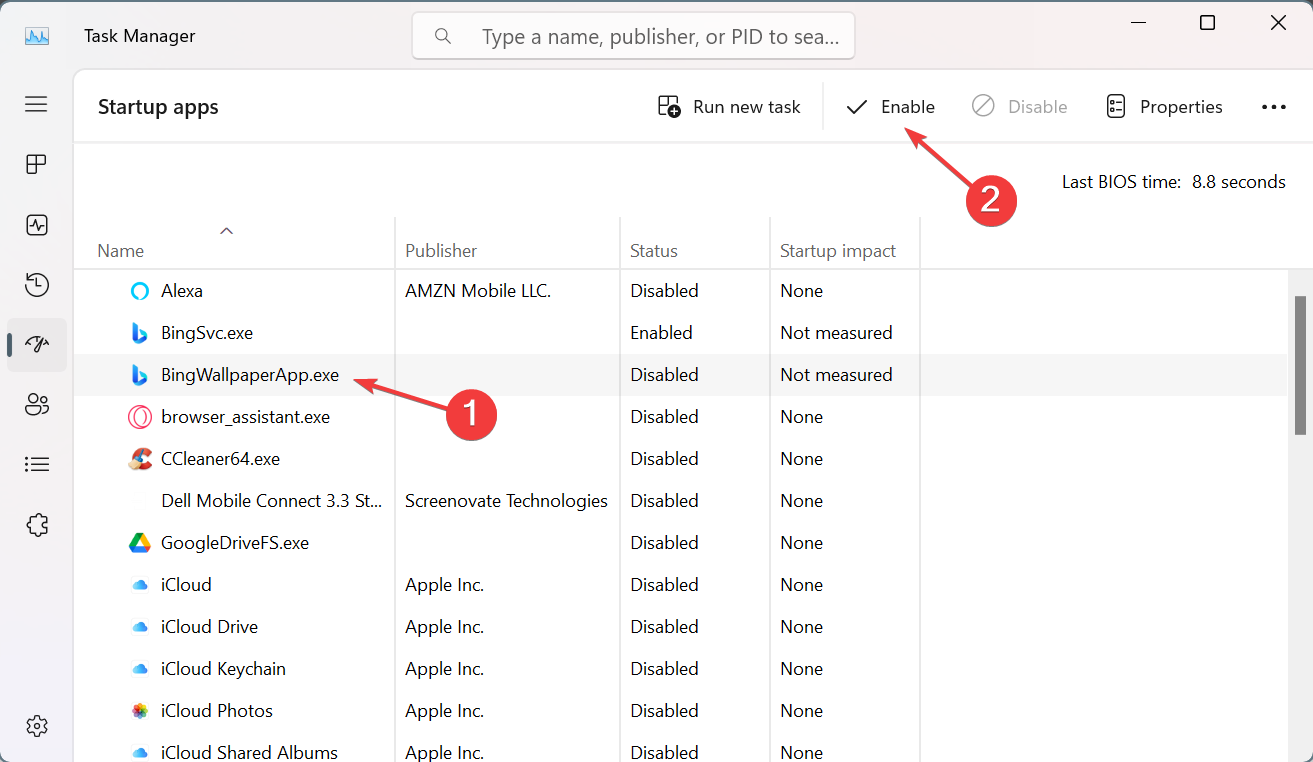Maximize the Task Manager window
Image resolution: width=1313 pixels, height=762 pixels.
1207,23
